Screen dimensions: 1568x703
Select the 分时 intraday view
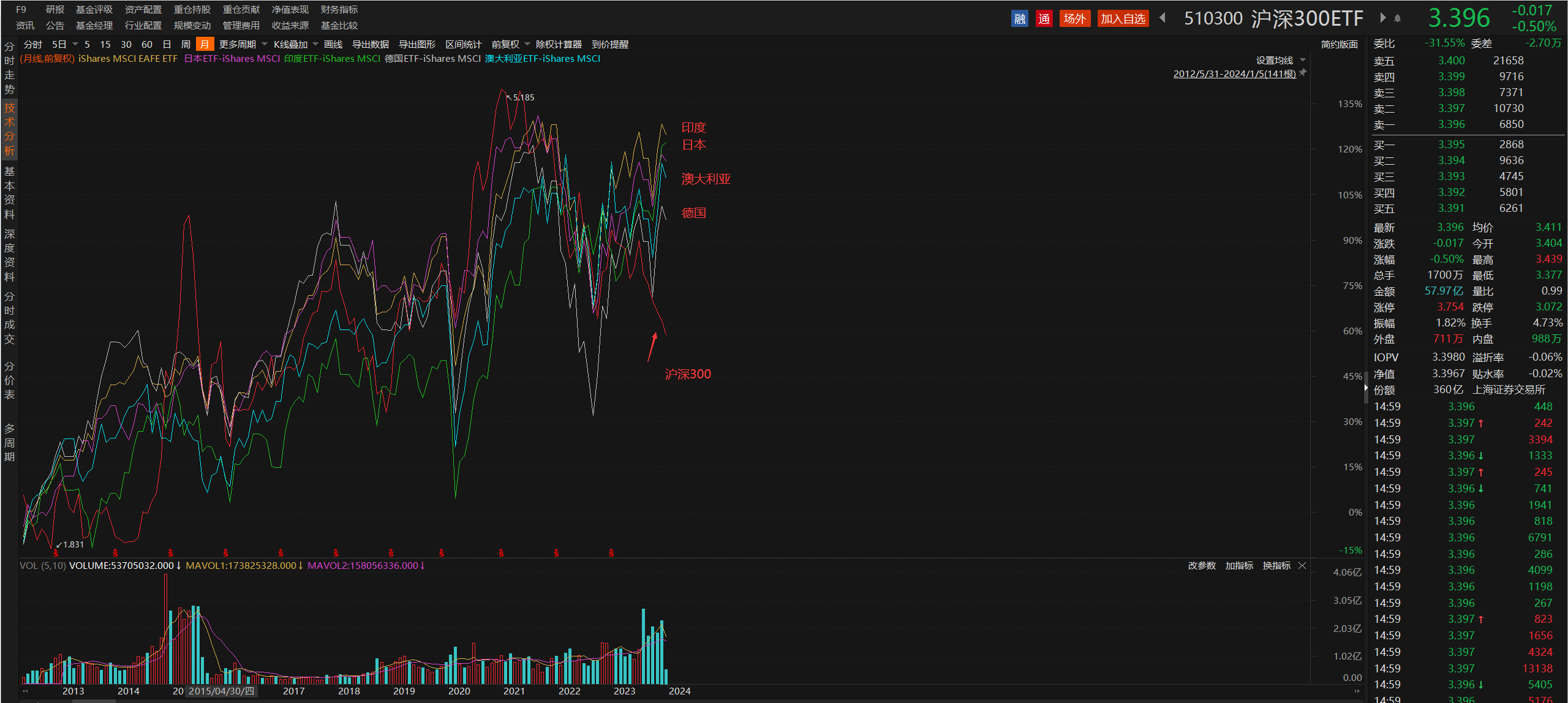point(32,44)
